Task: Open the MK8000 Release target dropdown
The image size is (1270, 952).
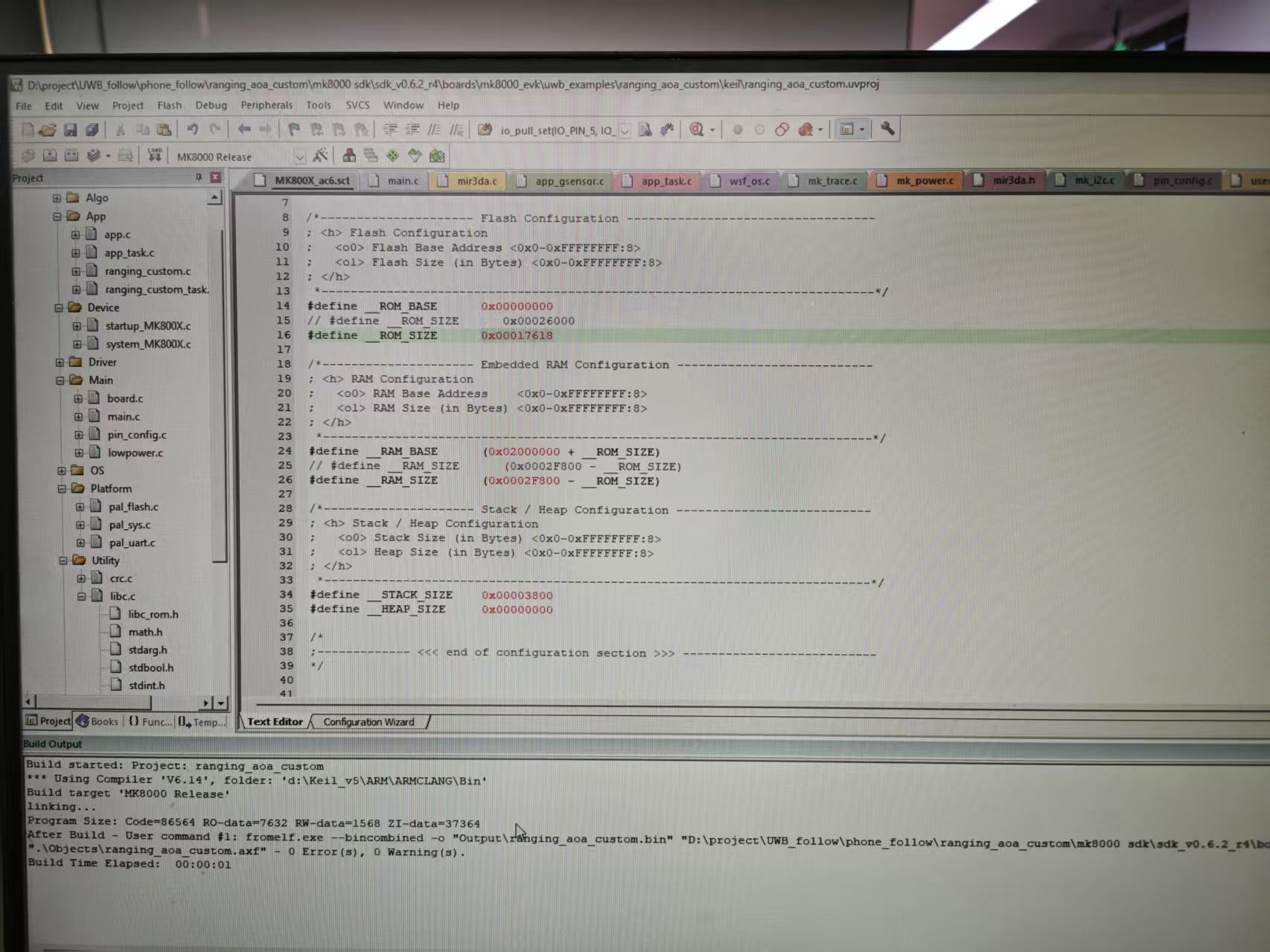Action: point(299,156)
